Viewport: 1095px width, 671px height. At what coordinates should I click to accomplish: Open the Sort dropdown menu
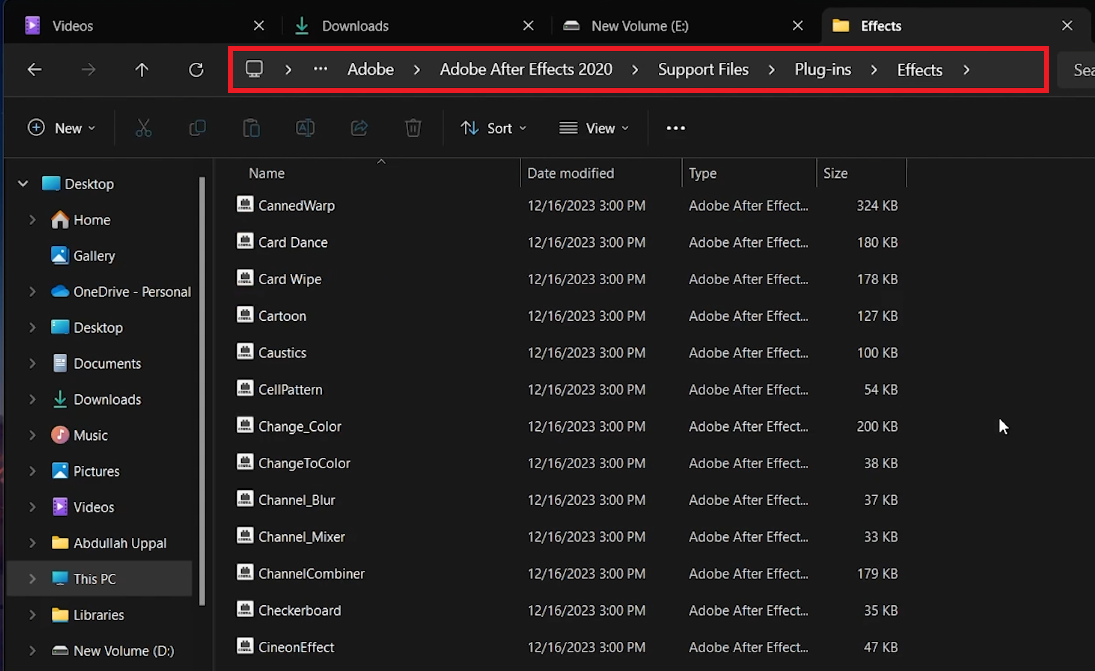[x=493, y=128]
